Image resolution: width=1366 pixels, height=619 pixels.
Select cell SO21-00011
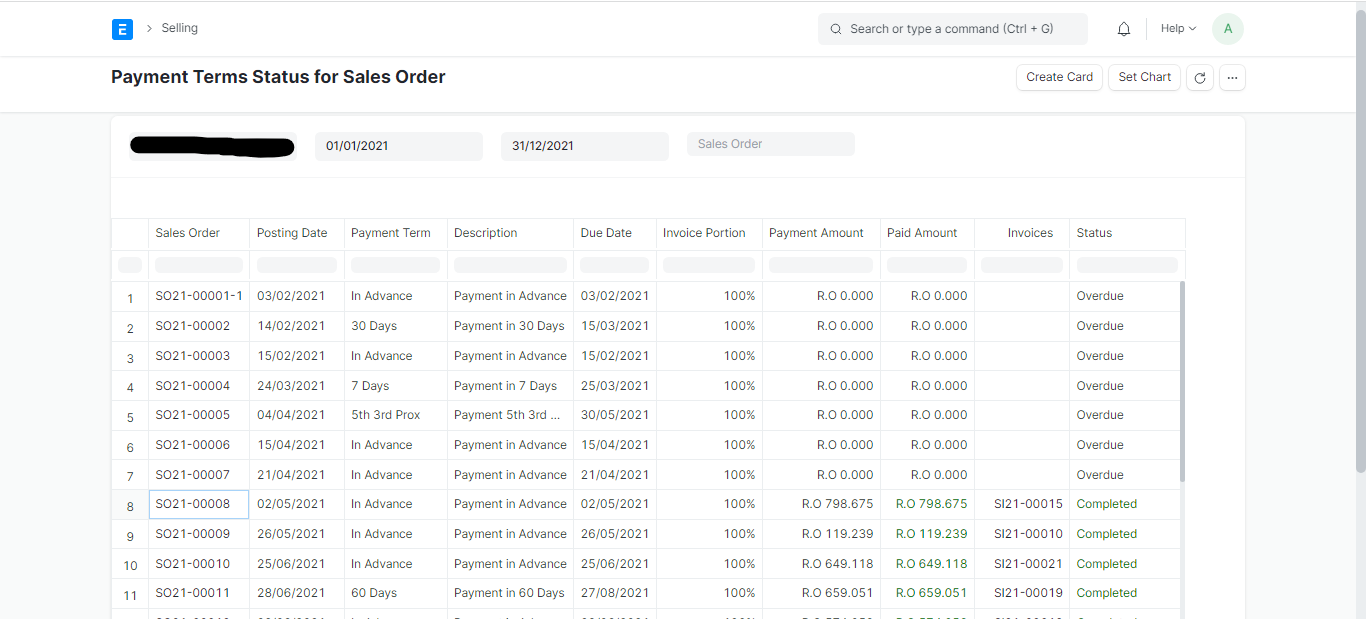[199, 593]
